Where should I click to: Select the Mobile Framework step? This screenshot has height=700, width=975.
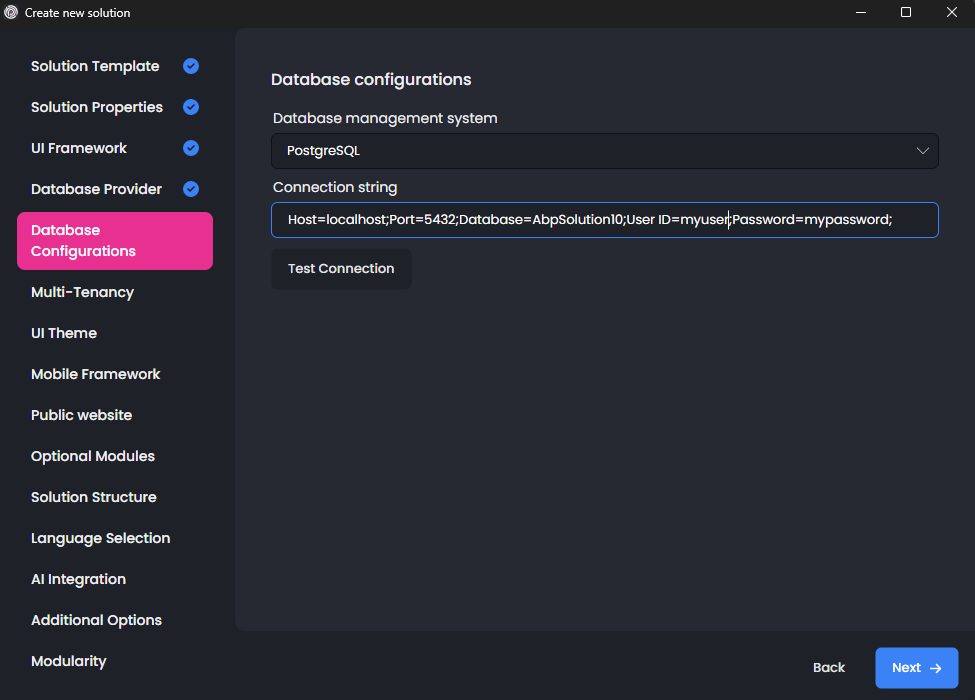click(96, 374)
